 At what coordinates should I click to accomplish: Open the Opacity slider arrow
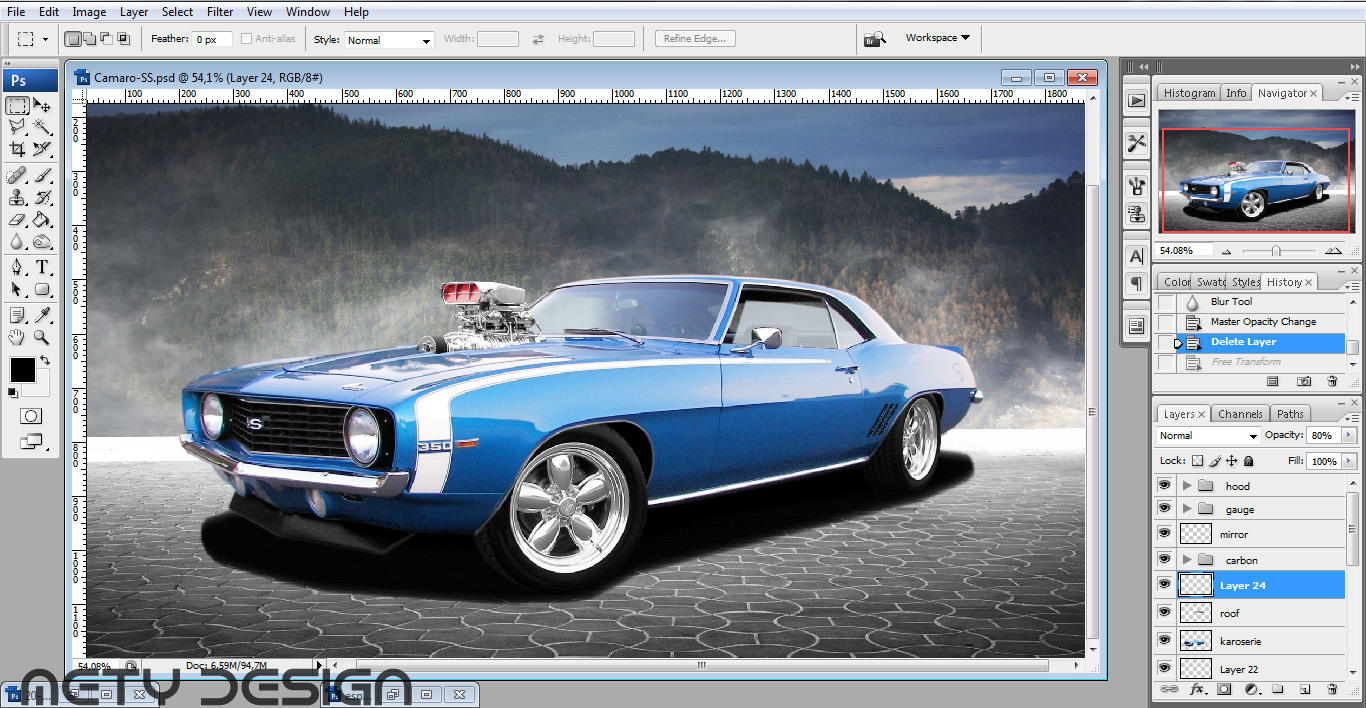(x=1349, y=436)
